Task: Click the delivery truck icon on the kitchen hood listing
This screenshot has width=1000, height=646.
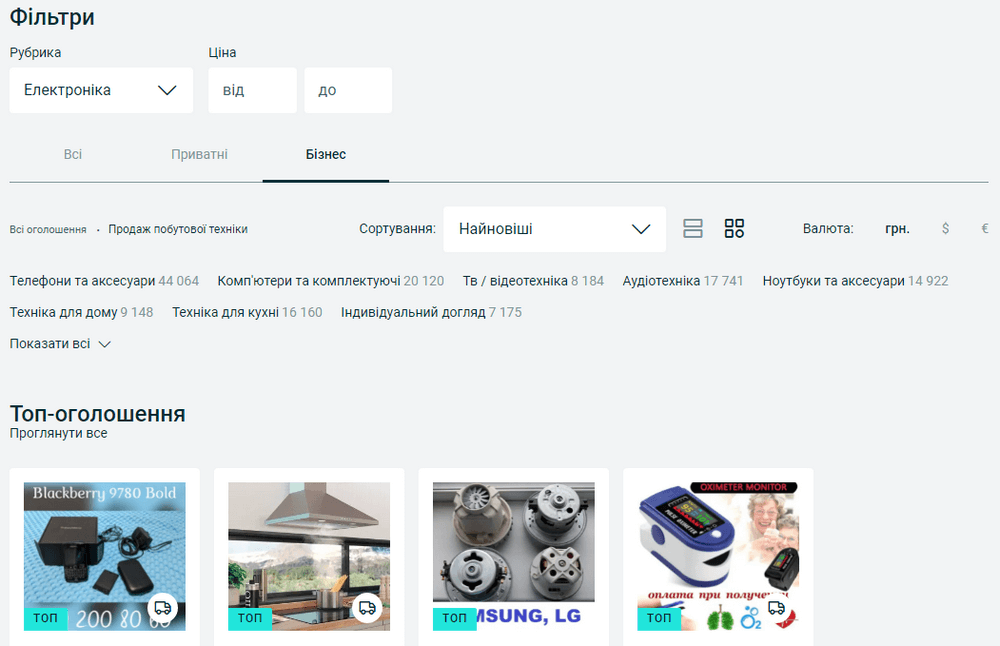Action: (x=367, y=607)
